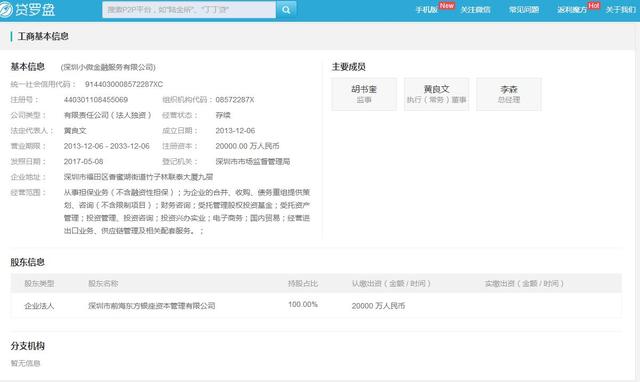Click the enterprise address text
The width and height of the screenshot is (640, 382).
tap(138, 177)
